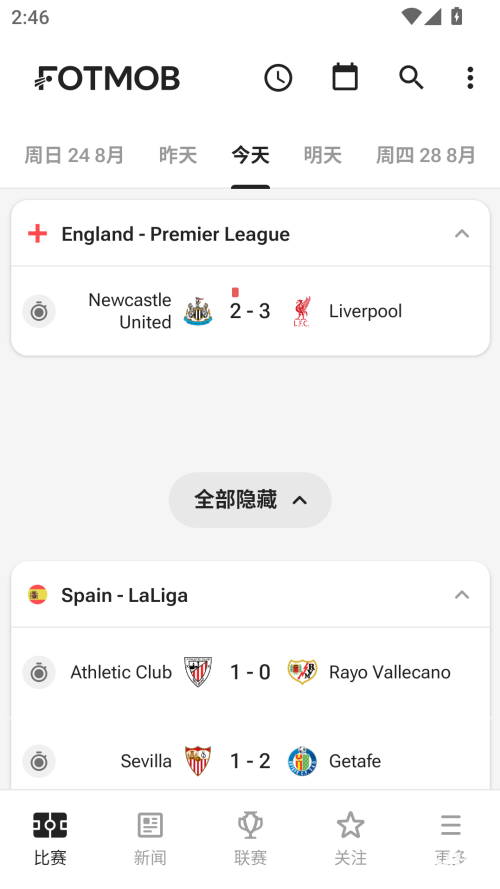The height and width of the screenshot is (889, 500).
Task: Click the 全部隐藏 hide all button
Action: 250,500
